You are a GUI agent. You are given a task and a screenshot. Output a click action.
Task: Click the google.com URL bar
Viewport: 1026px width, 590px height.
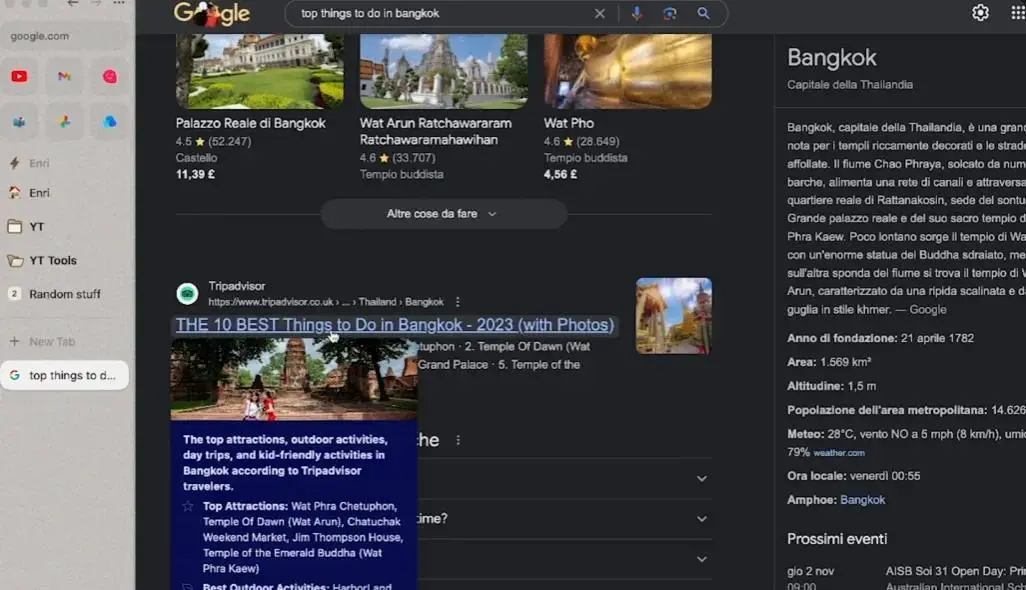pos(65,36)
